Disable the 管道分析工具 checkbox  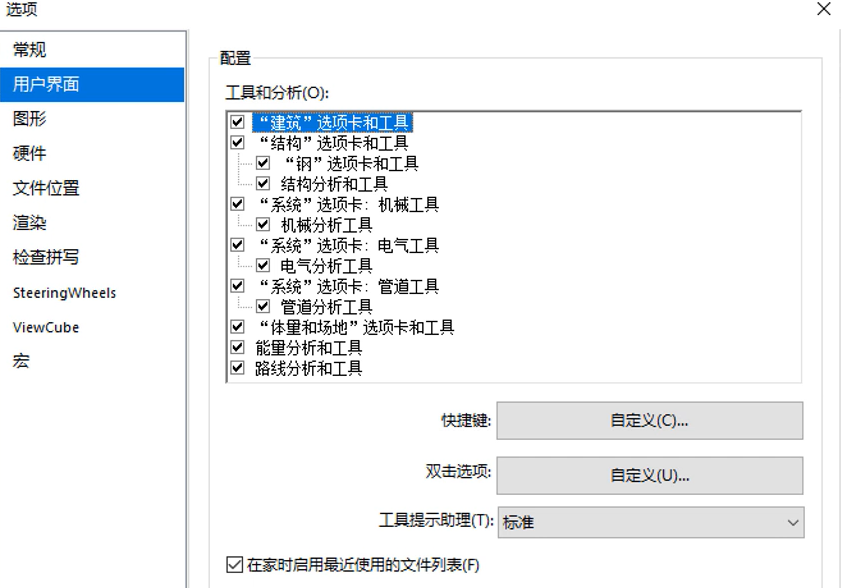pyautogui.click(x=263, y=306)
